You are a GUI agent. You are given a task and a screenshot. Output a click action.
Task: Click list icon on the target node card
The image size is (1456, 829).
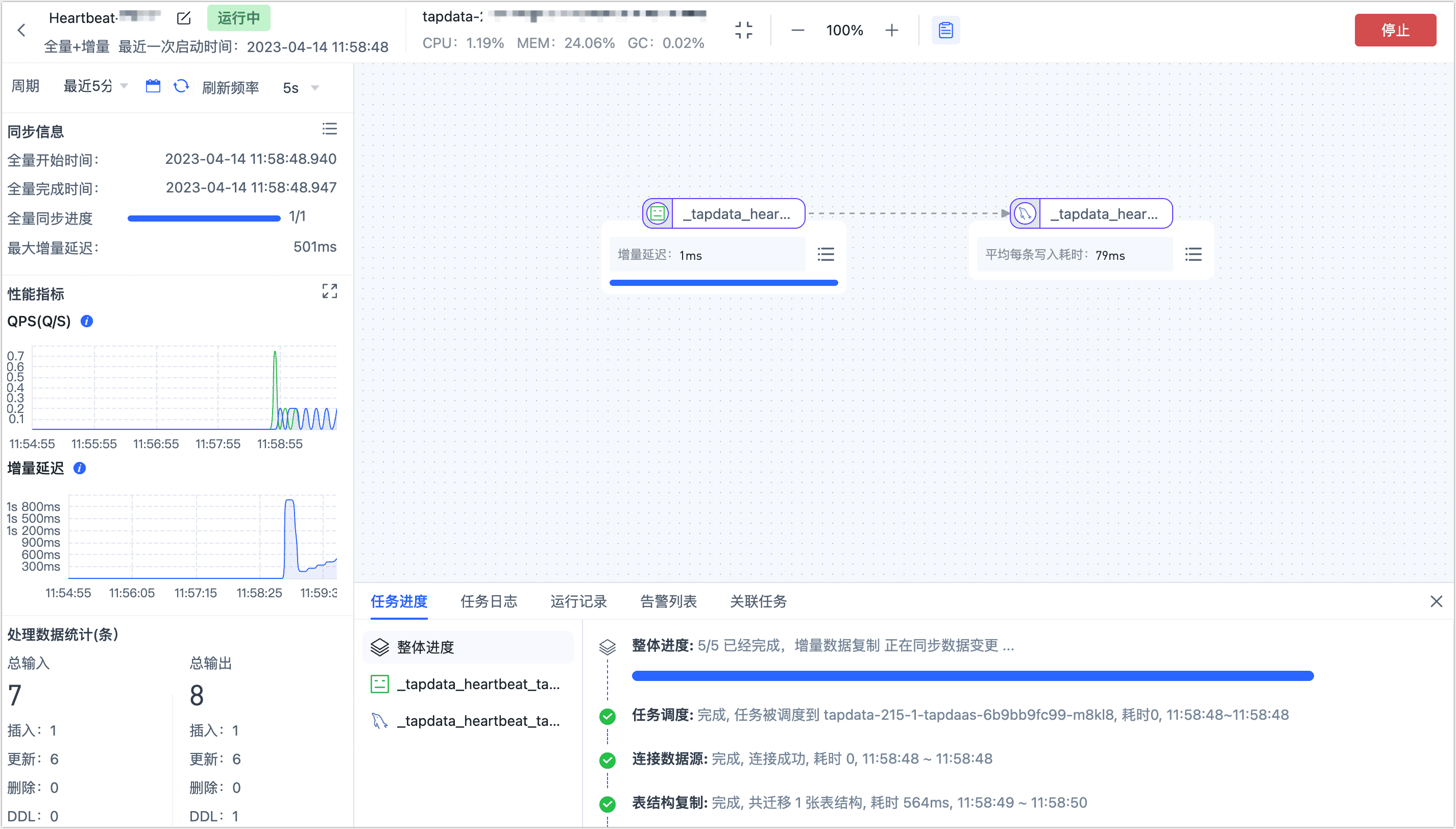point(1194,255)
